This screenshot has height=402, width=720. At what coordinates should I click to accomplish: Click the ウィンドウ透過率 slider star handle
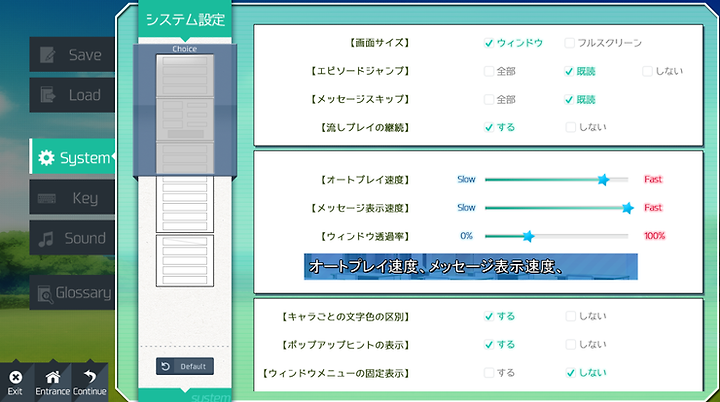(528, 236)
